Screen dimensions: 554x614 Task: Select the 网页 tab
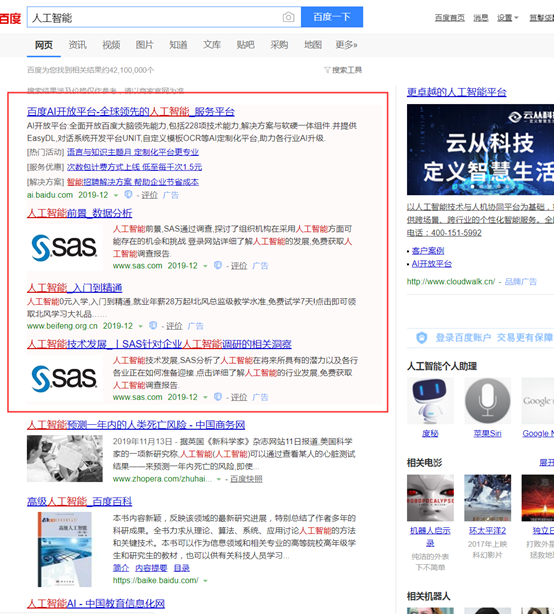click(43, 45)
